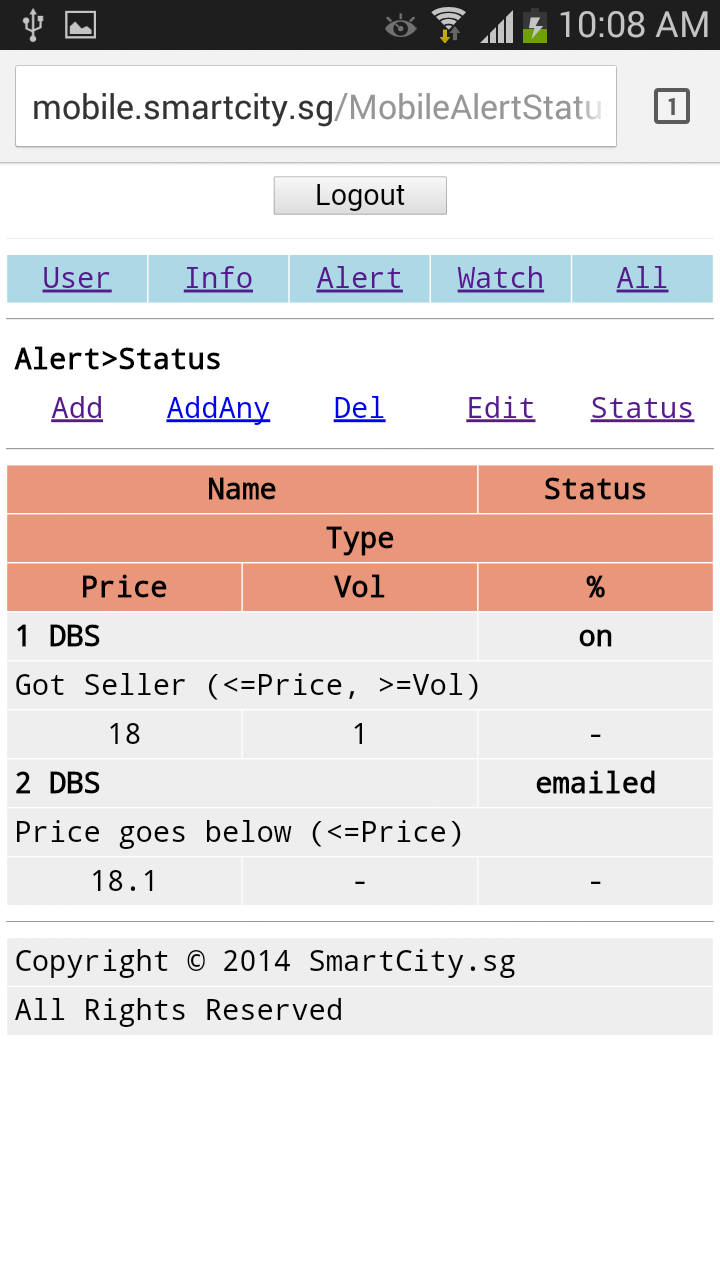View the alert Status link
Viewport: 720px width, 1280px height.
coord(642,408)
